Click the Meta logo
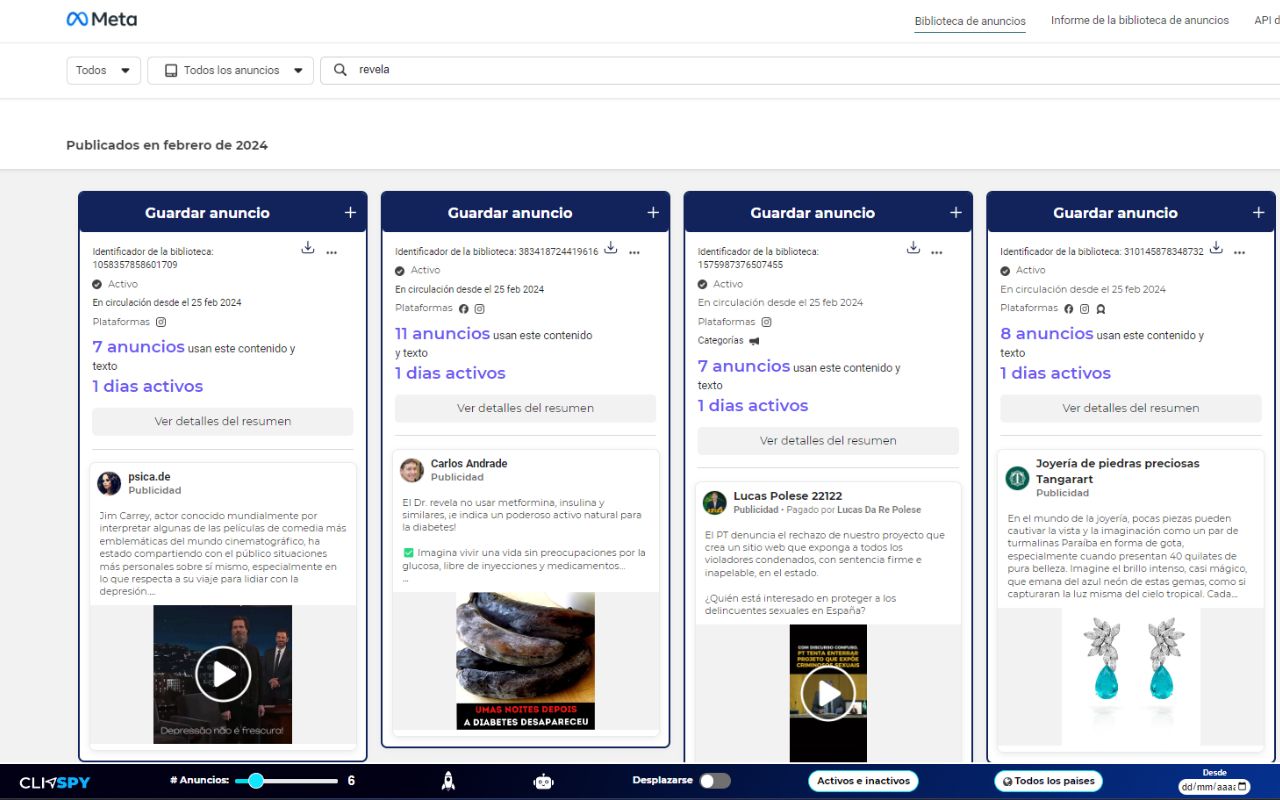The height and width of the screenshot is (800, 1280). point(102,19)
